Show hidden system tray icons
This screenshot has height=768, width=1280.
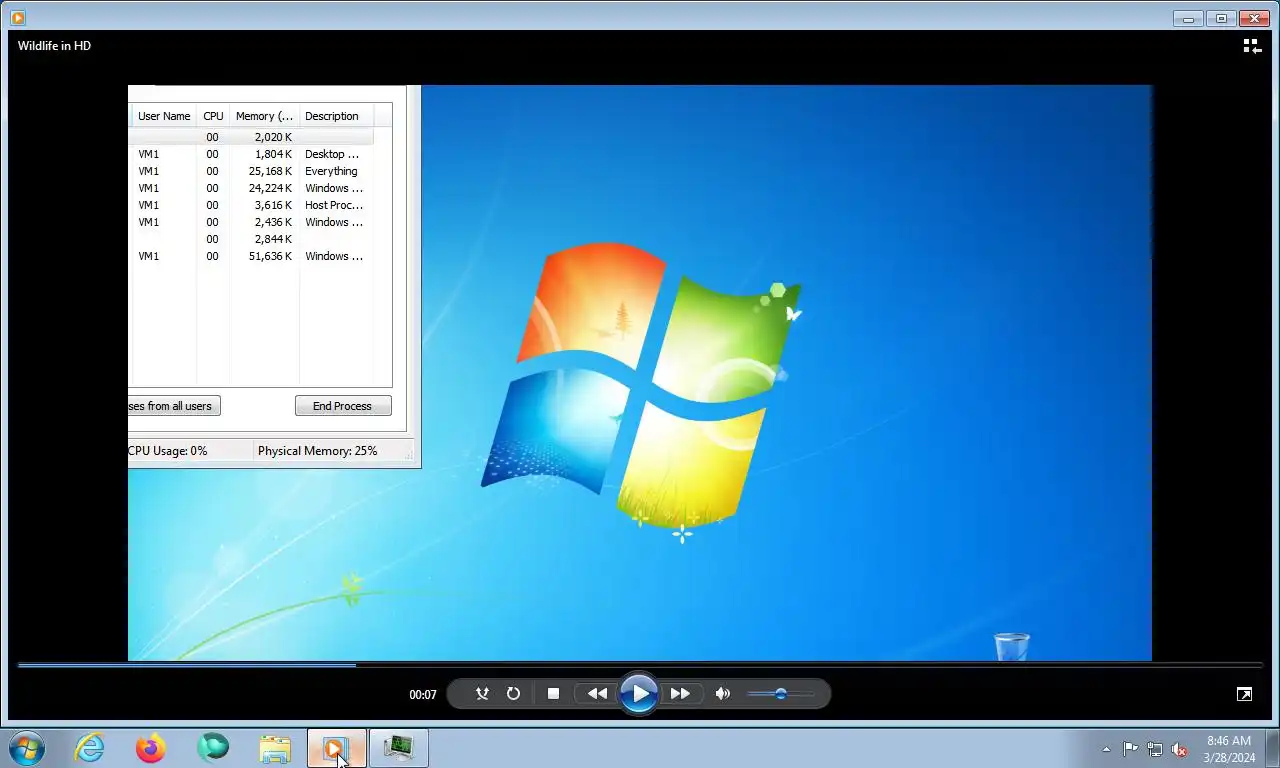1106,749
